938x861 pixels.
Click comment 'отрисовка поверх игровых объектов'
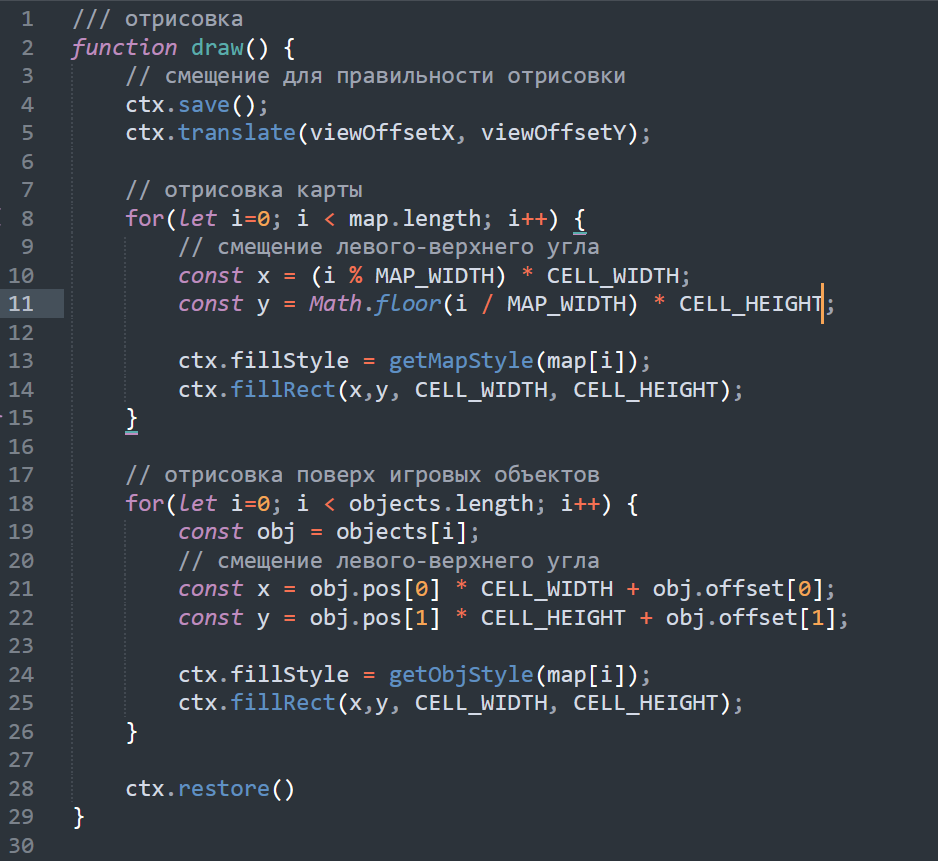point(363,475)
